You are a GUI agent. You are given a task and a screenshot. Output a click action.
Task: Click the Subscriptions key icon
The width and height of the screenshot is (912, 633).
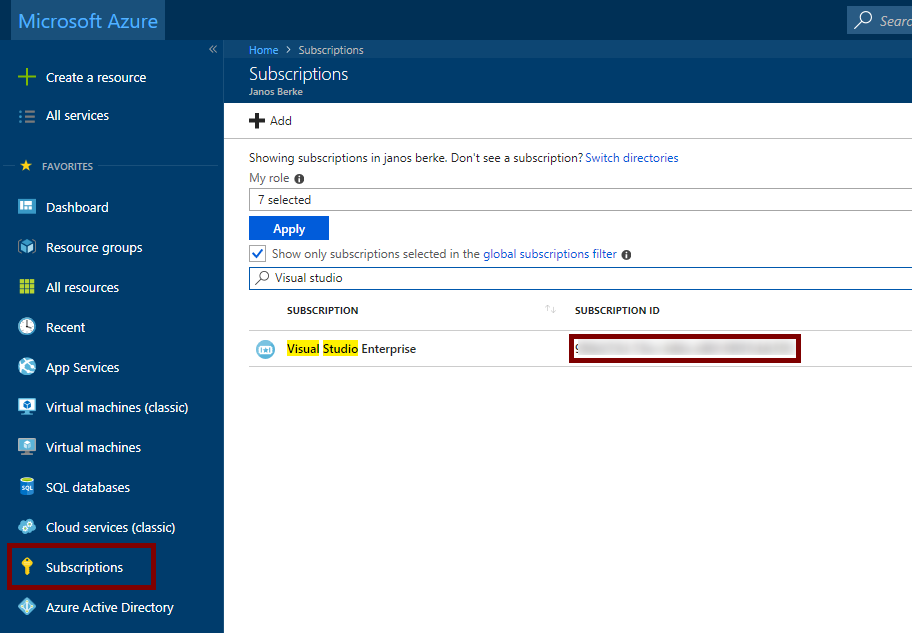pos(27,567)
